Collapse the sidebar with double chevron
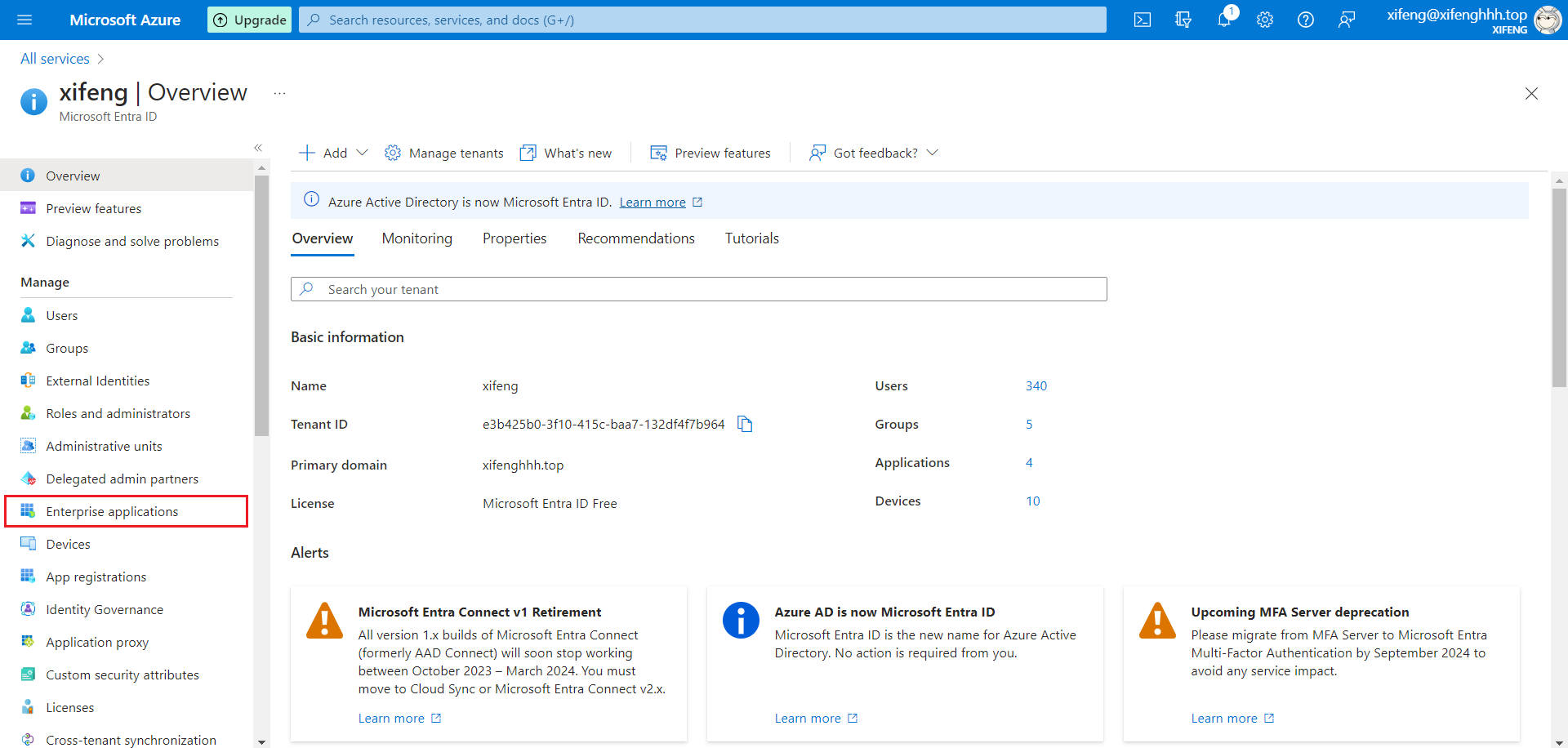 pos(258,148)
